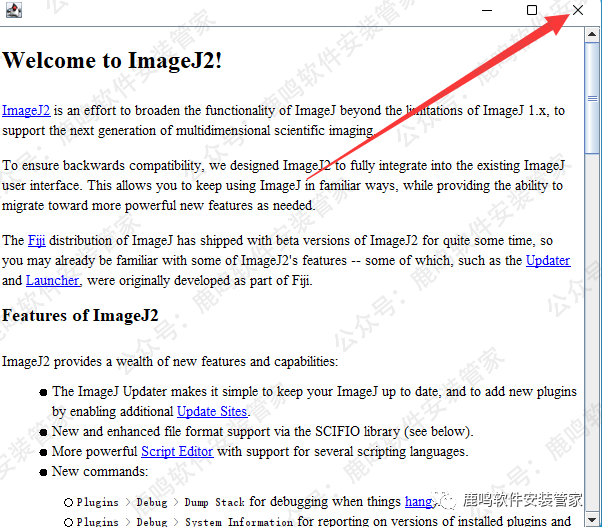Click the 'New commands:' bullet text
This screenshot has height=527, width=602.
click(x=100, y=471)
